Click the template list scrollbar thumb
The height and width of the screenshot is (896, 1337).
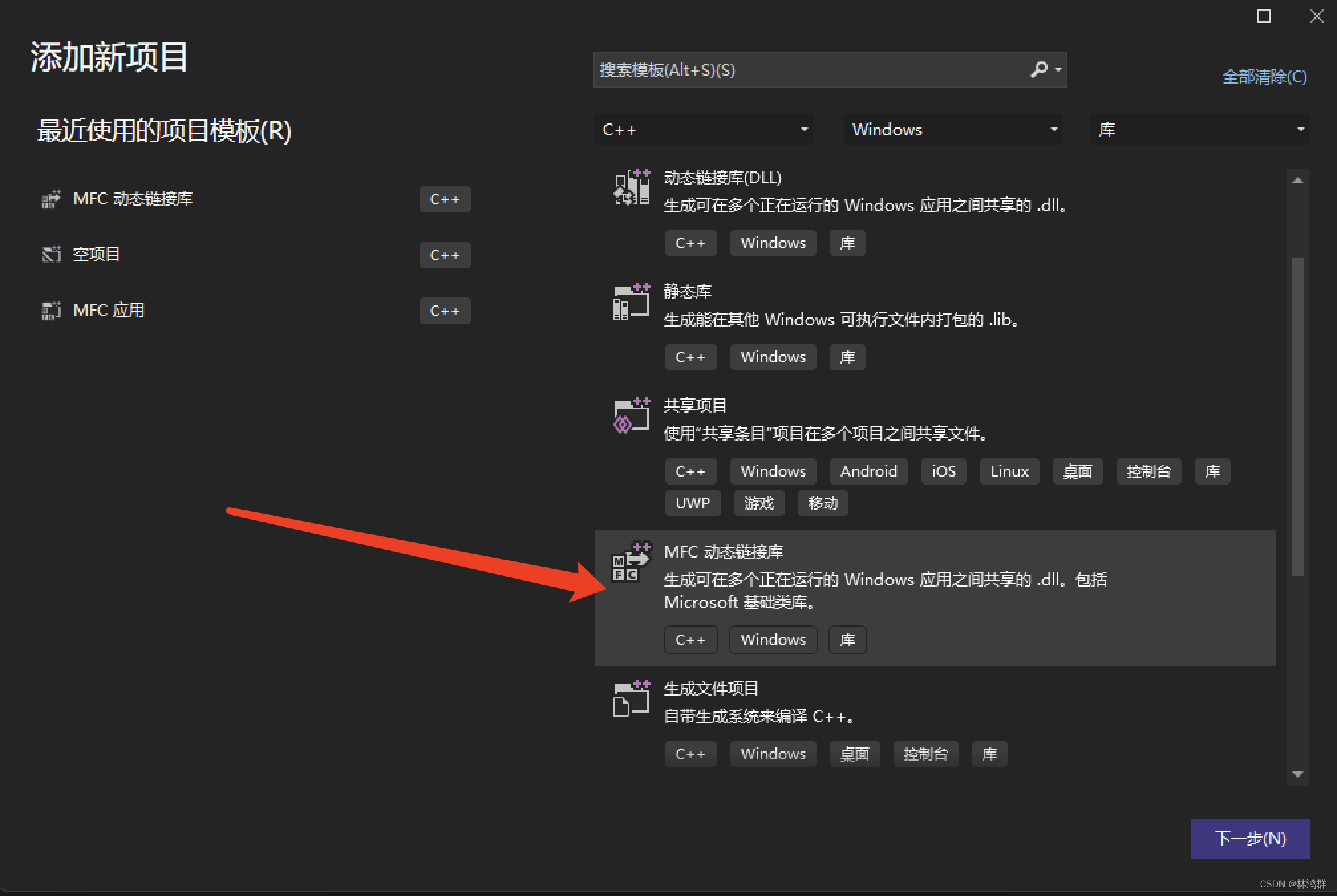(x=1298, y=417)
